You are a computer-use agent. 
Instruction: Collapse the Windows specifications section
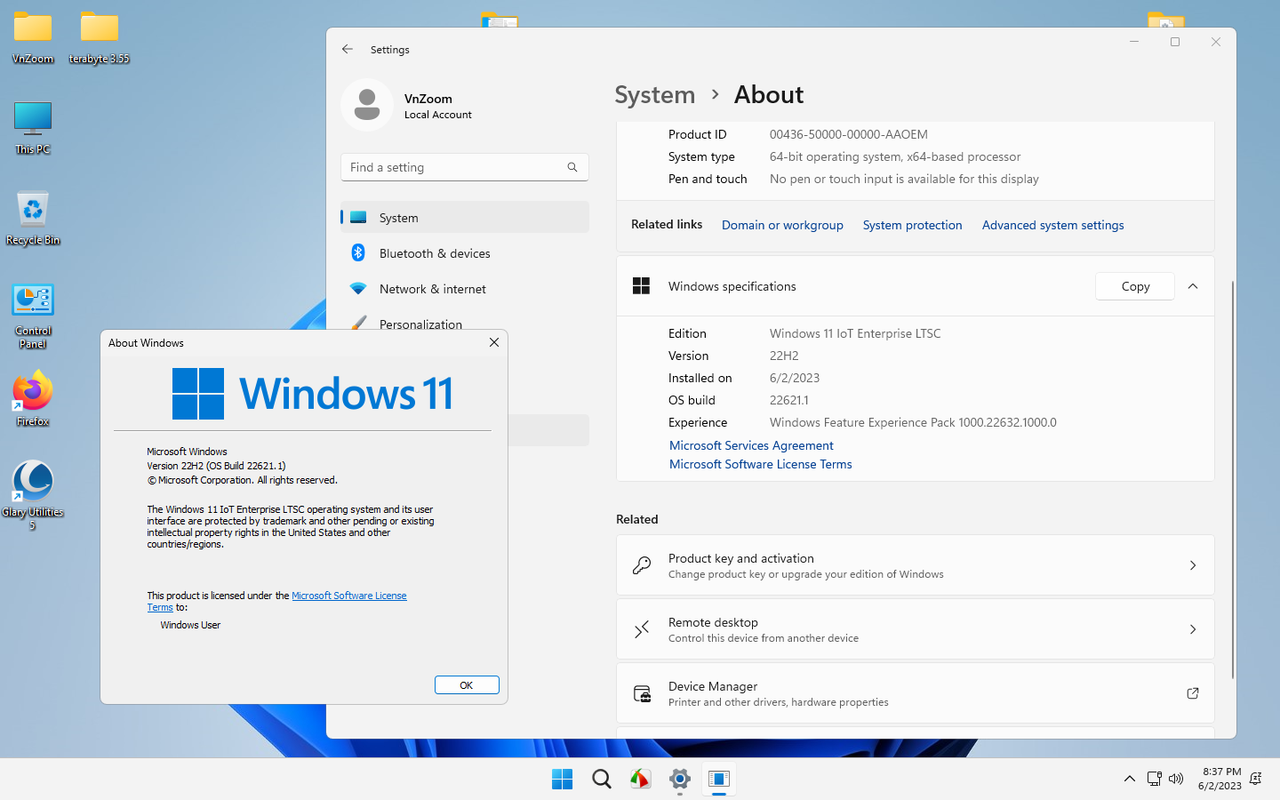(x=1192, y=286)
